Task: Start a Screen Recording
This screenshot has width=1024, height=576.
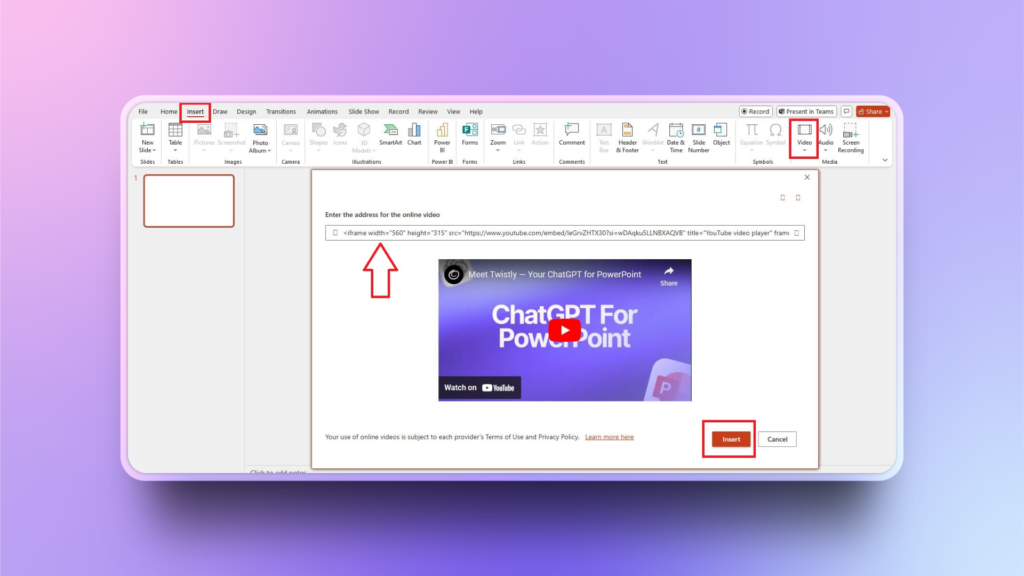Action: (x=850, y=138)
